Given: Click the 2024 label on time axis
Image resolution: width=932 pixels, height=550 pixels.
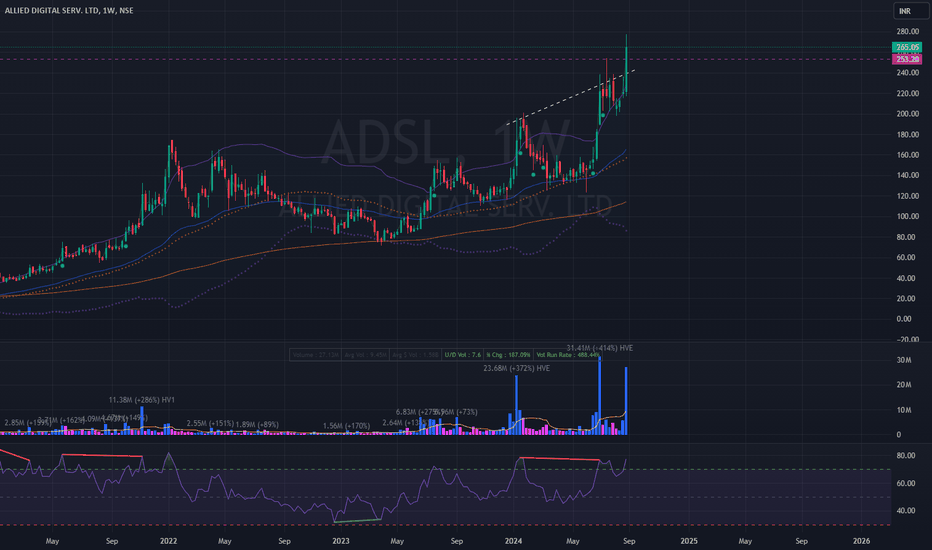Looking at the screenshot, I should click(x=513, y=541).
